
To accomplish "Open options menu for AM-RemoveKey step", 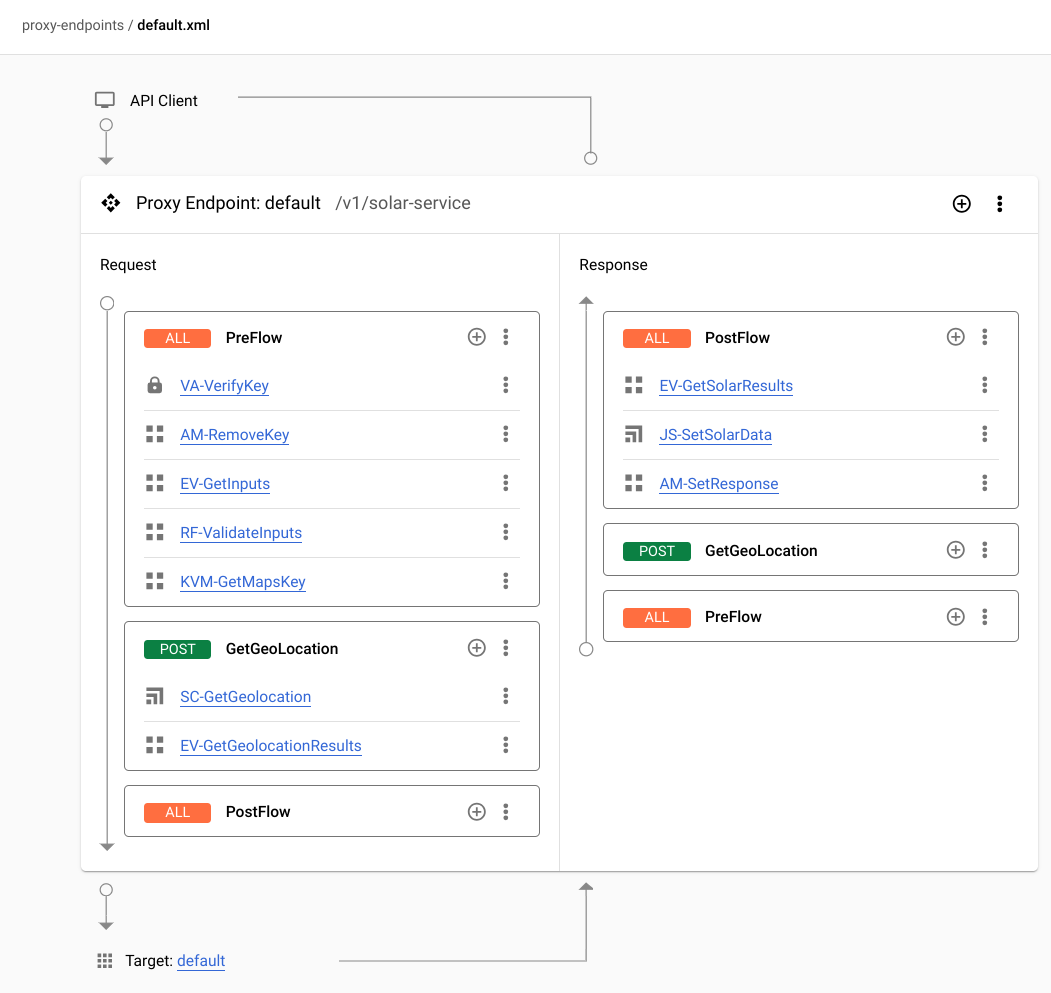I will (x=506, y=434).
